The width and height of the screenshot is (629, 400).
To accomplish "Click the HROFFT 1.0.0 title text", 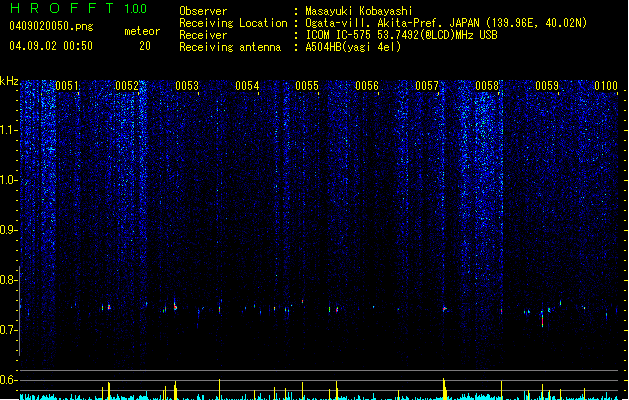I will click(78, 8).
